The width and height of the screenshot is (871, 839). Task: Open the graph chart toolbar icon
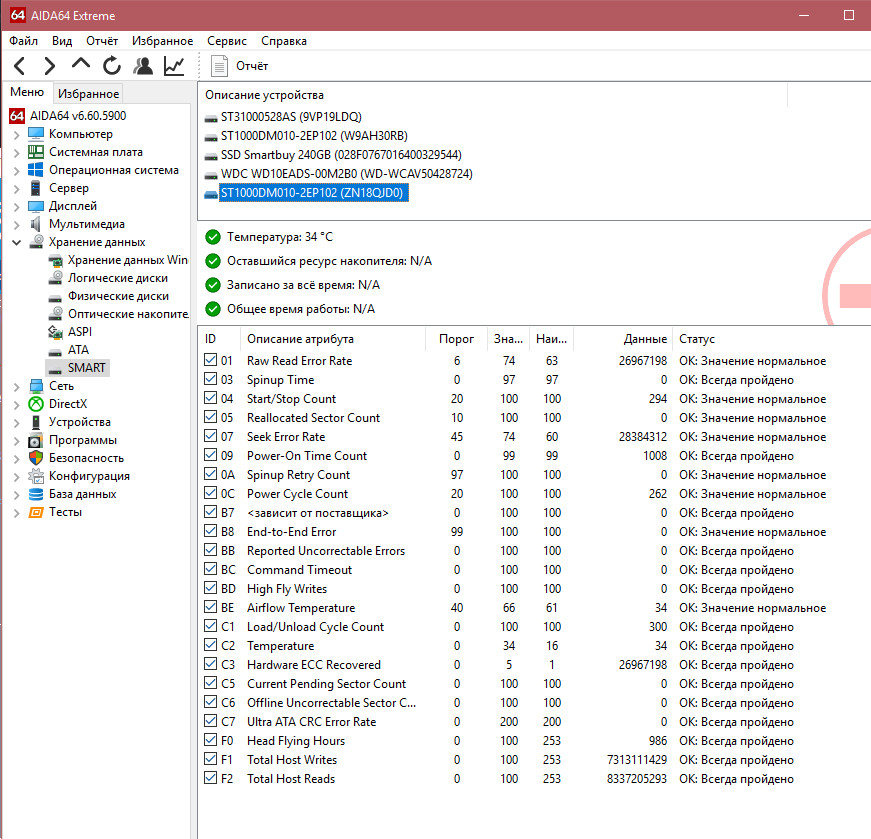174,66
